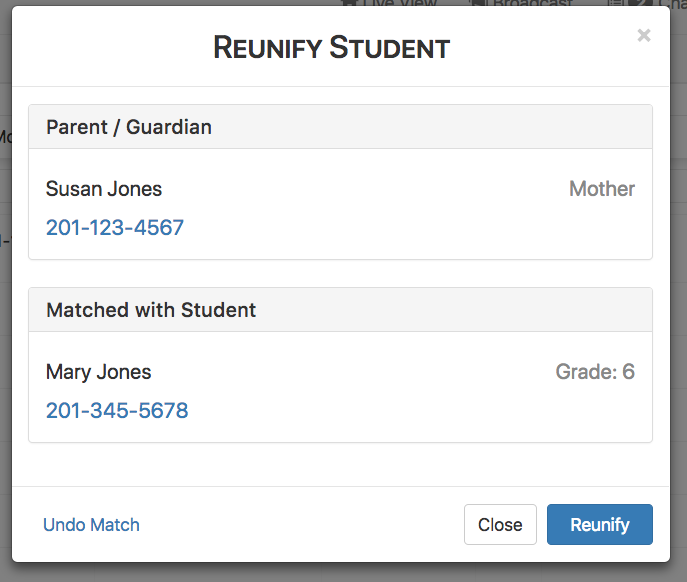This screenshot has height=582, width=687.
Task: Click the Parent / Guardian panel header
Action: pyautogui.click(x=340, y=127)
